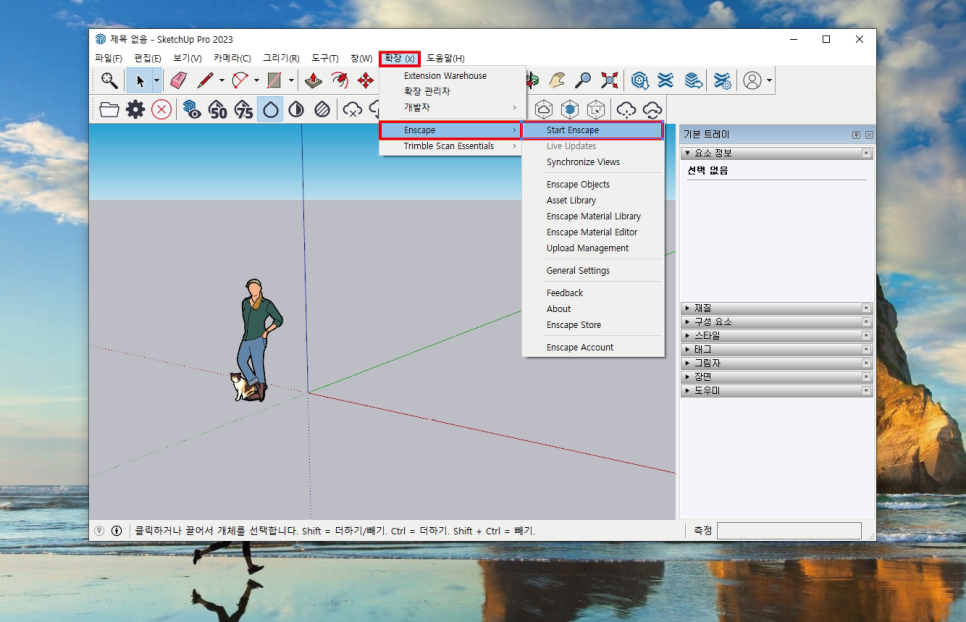Viewport: 966px width, 622px height.
Task: Select the Pan hand tool
Action: (557, 81)
